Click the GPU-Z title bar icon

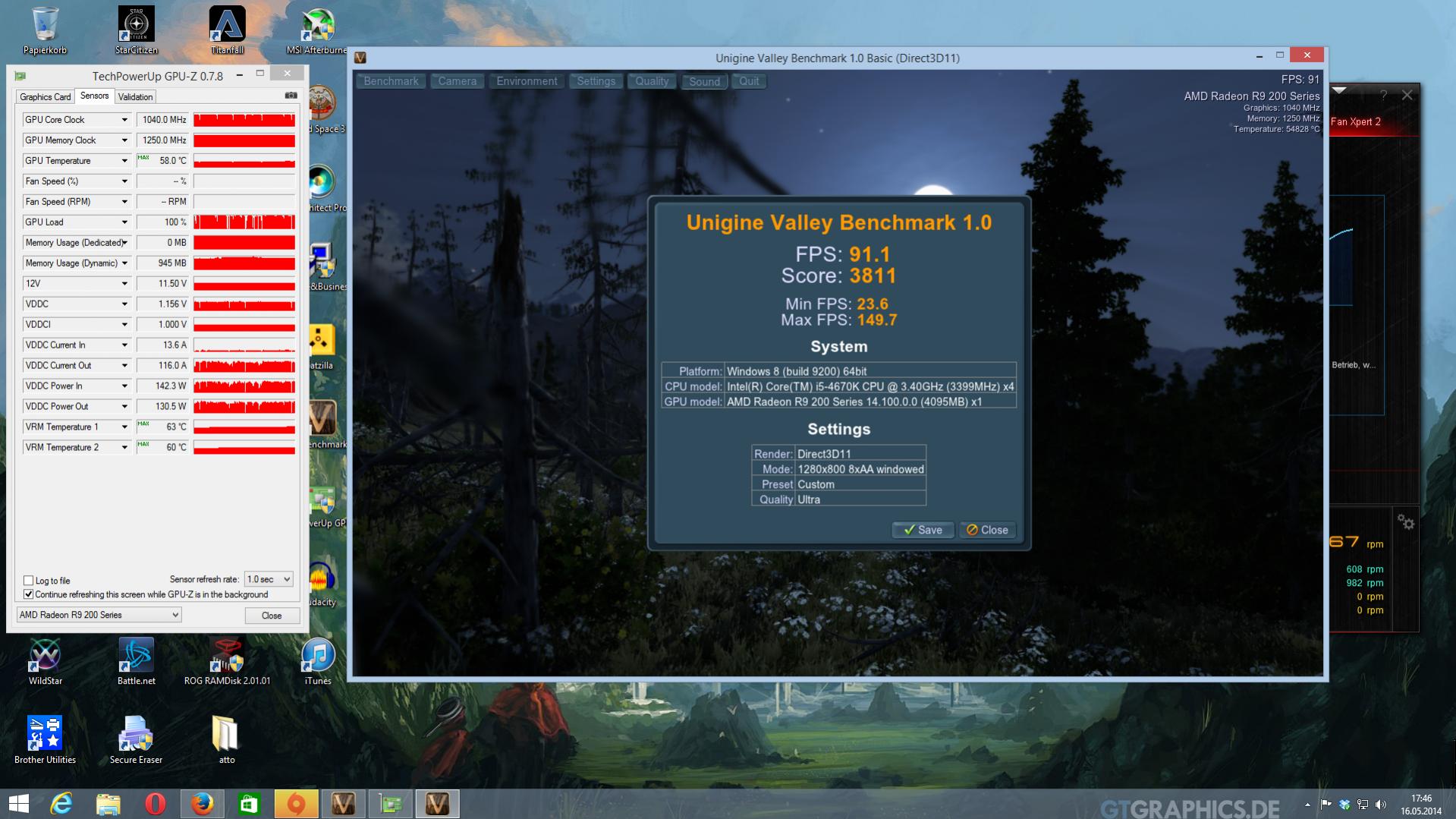coord(20,75)
